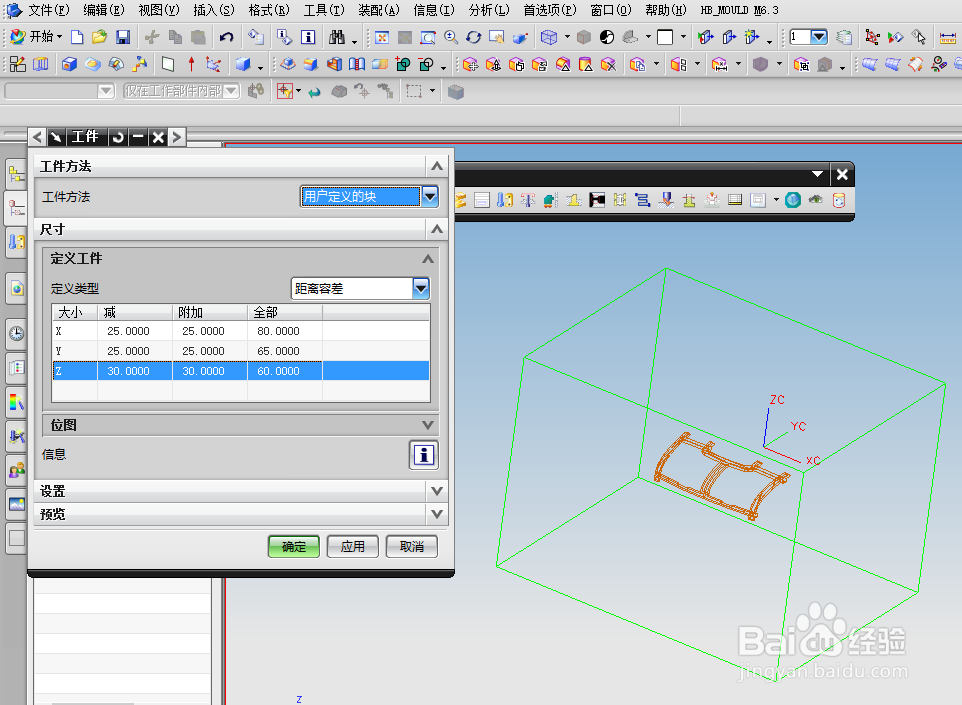
Task: Click the eye view manager icon
Action: pyautogui.click(x=815, y=200)
